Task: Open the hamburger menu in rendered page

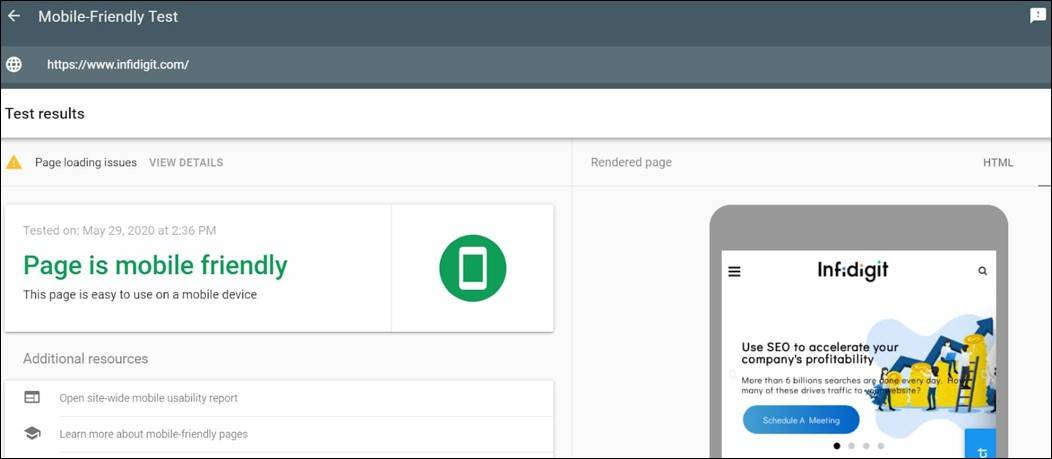Action: [734, 271]
